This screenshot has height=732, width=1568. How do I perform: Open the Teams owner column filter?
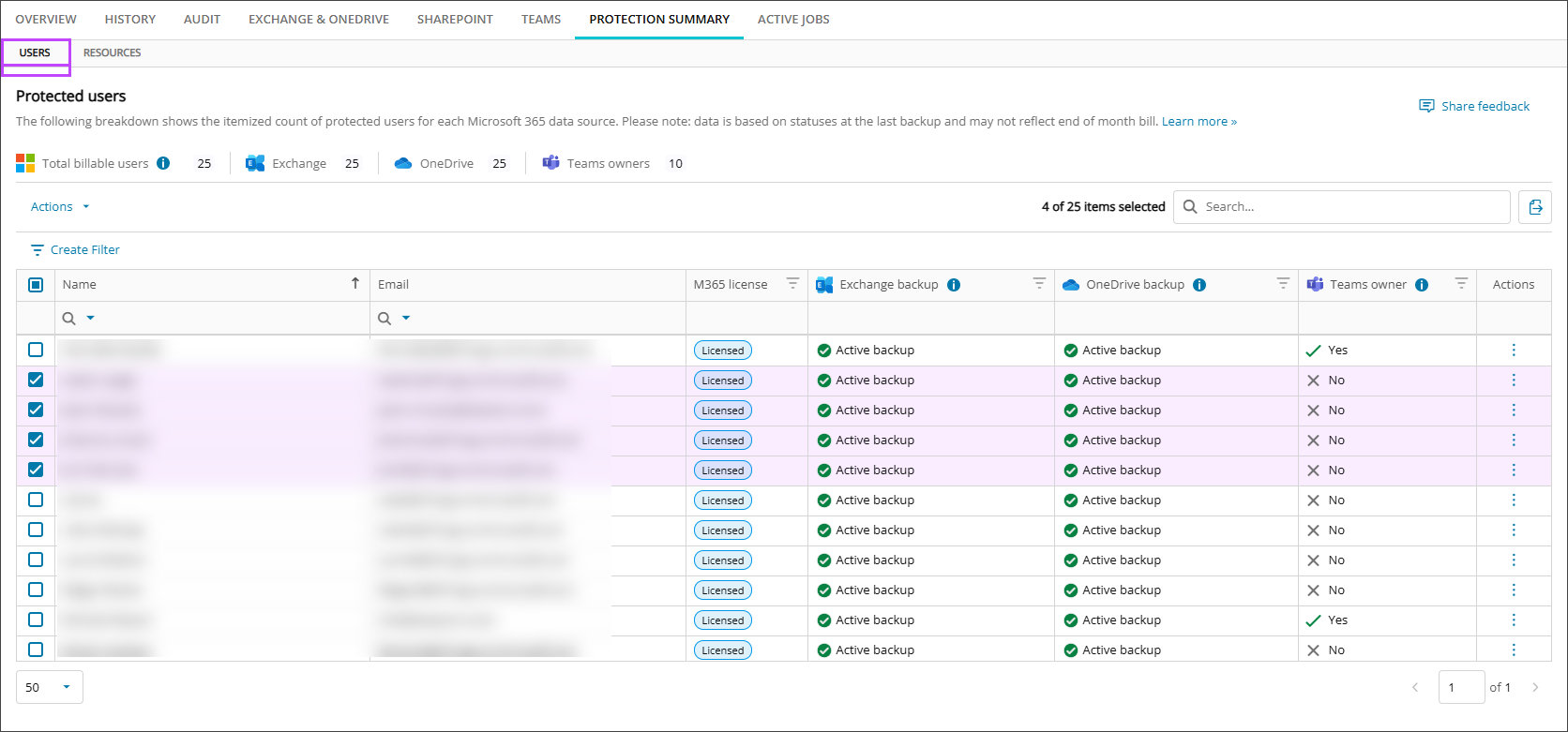point(1461,283)
